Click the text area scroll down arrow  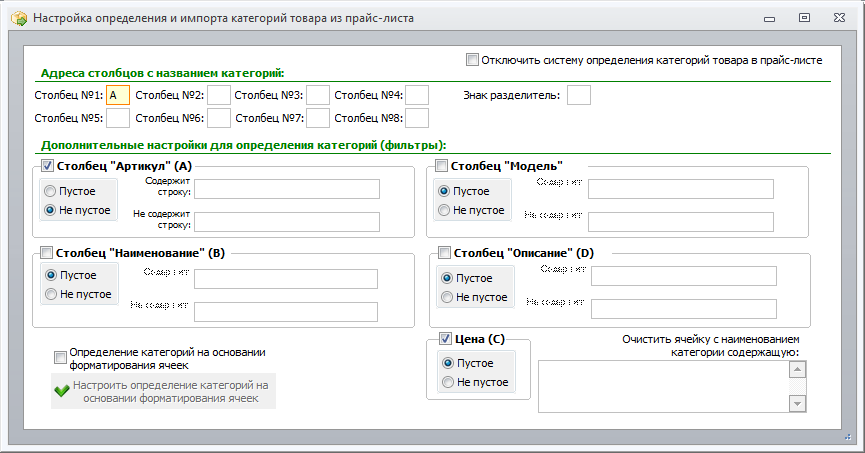coord(797,403)
